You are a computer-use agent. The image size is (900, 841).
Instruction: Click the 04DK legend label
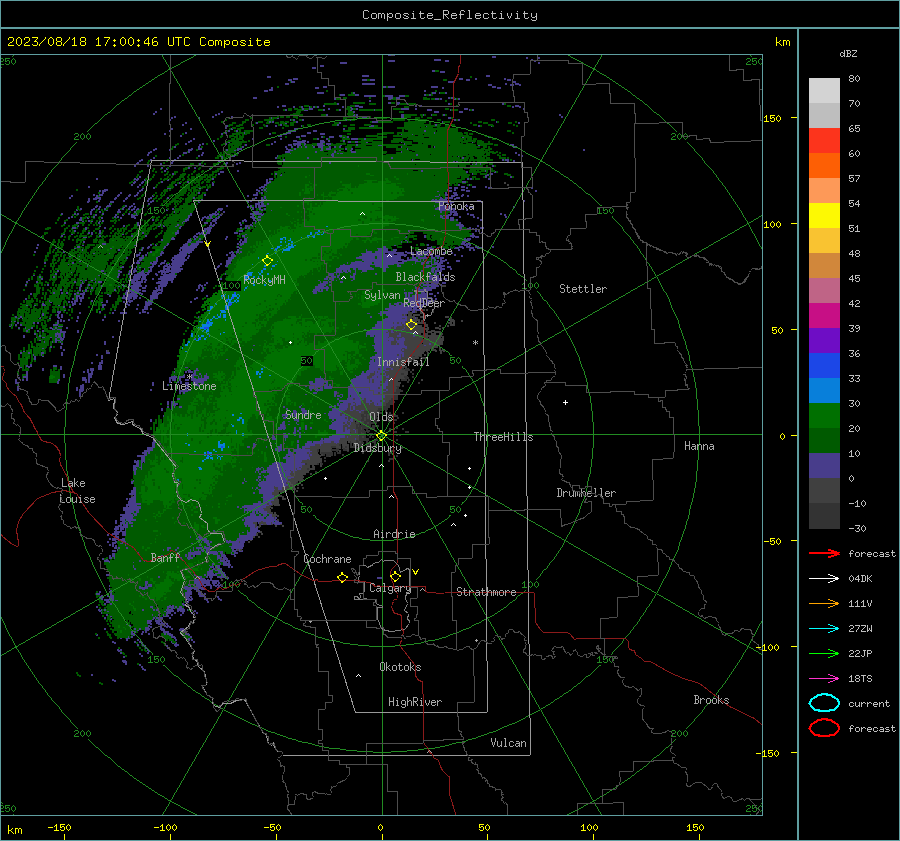tap(860, 579)
